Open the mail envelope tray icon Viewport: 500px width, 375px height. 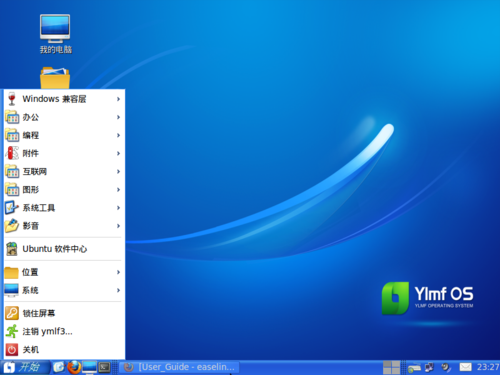pos(465,367)
